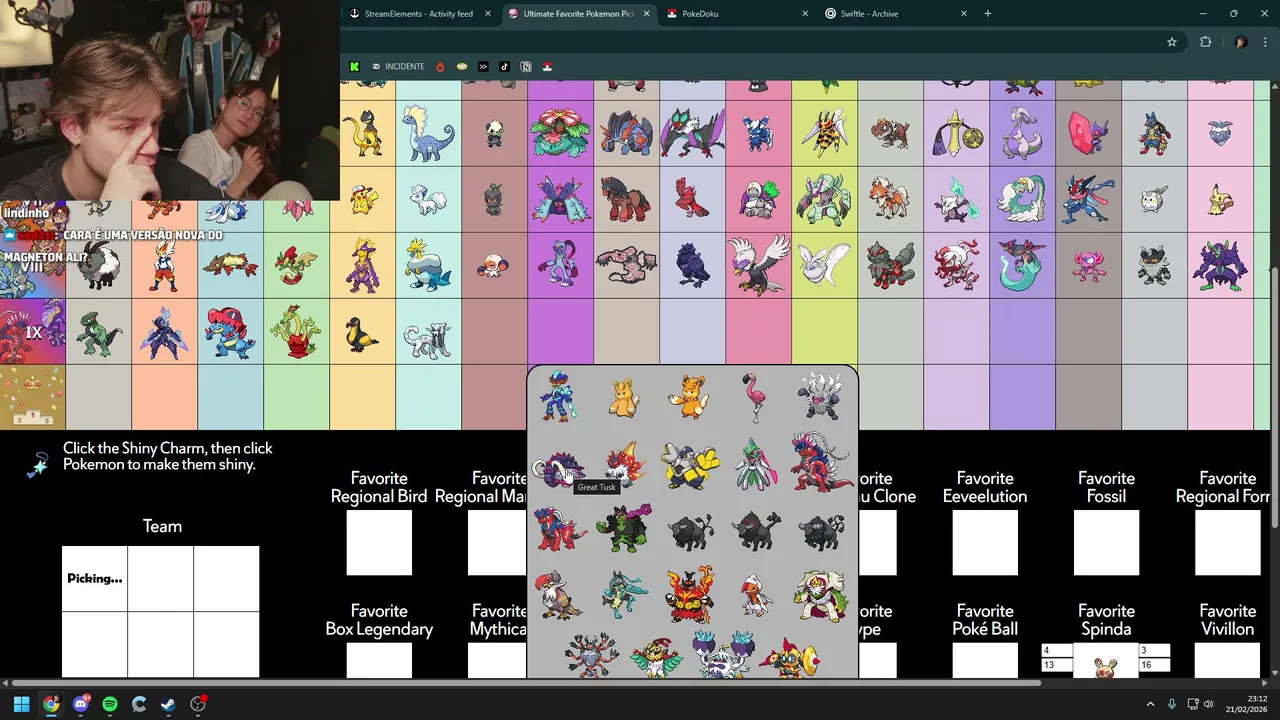
Task: Open Steam from the taskbar
Action: (168, 704)
